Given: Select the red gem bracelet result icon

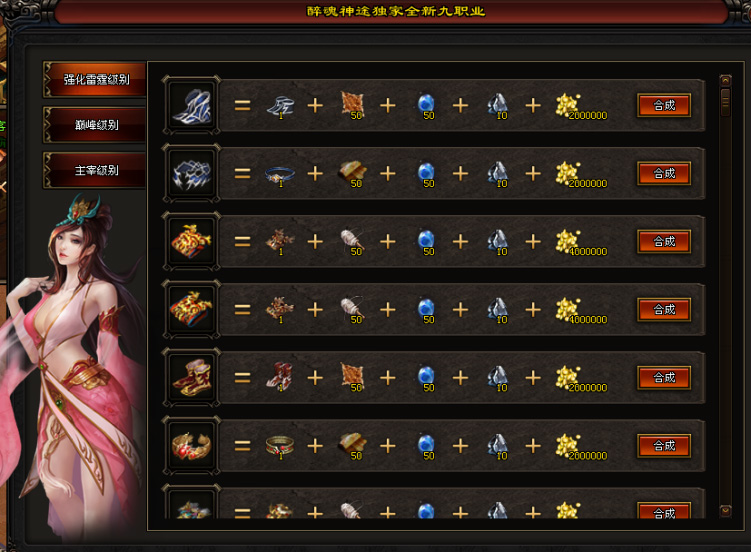Looking at the screenshot, I should point(191,446).
